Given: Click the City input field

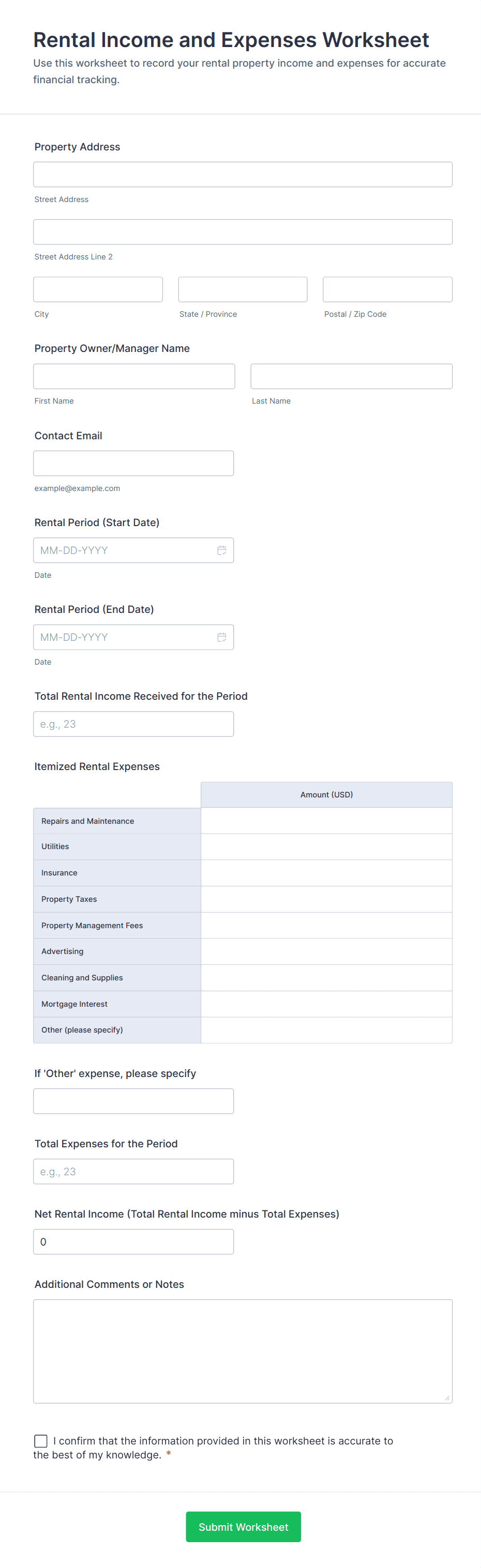Looking at the screenshot, I should 97,289.
